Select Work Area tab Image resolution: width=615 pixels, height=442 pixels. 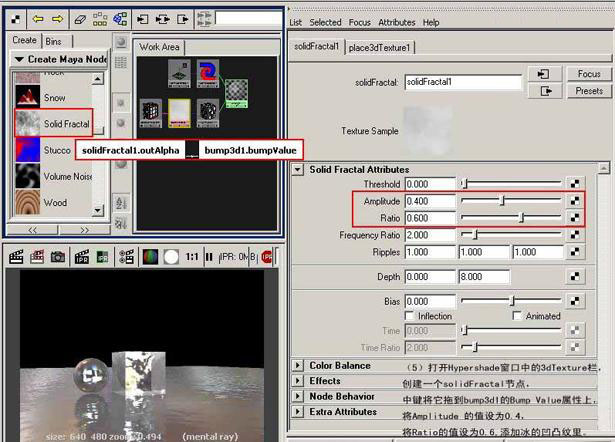tap(159, 47)
